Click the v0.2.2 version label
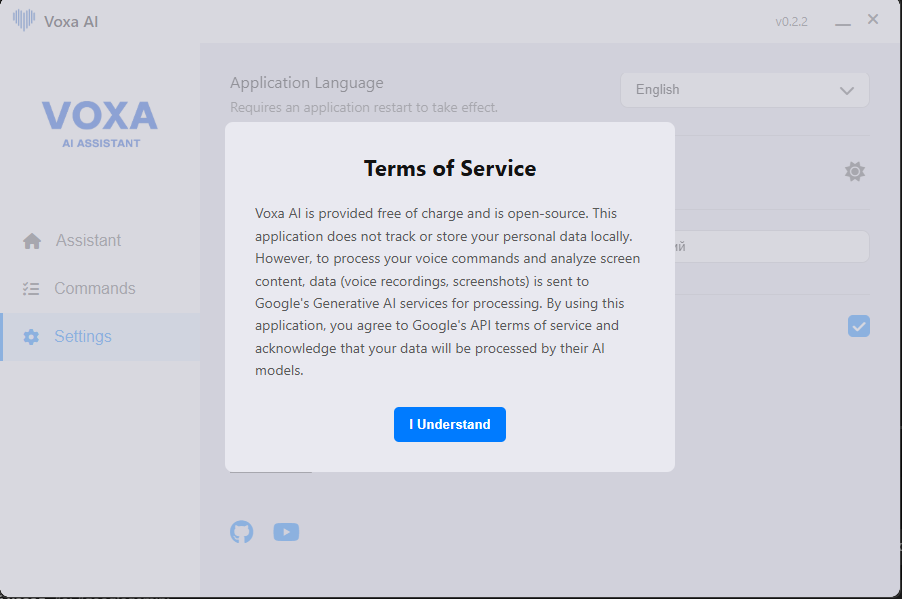The height and width of the screenshot is (599, 902). tap(791, 22)
